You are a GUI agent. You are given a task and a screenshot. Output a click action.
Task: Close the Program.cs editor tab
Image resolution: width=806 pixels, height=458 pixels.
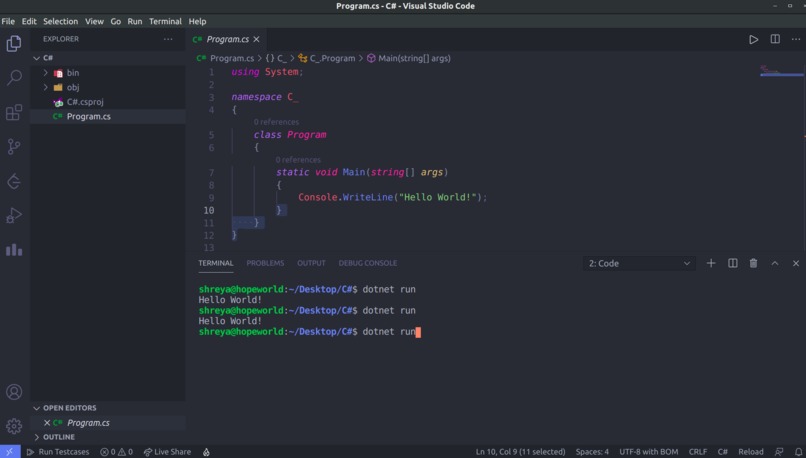click(x=256, y=39)
